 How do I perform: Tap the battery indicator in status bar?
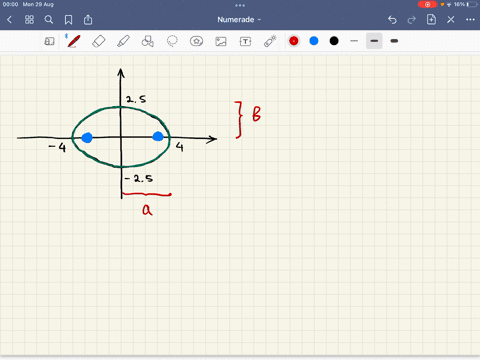tap(472, 4)
